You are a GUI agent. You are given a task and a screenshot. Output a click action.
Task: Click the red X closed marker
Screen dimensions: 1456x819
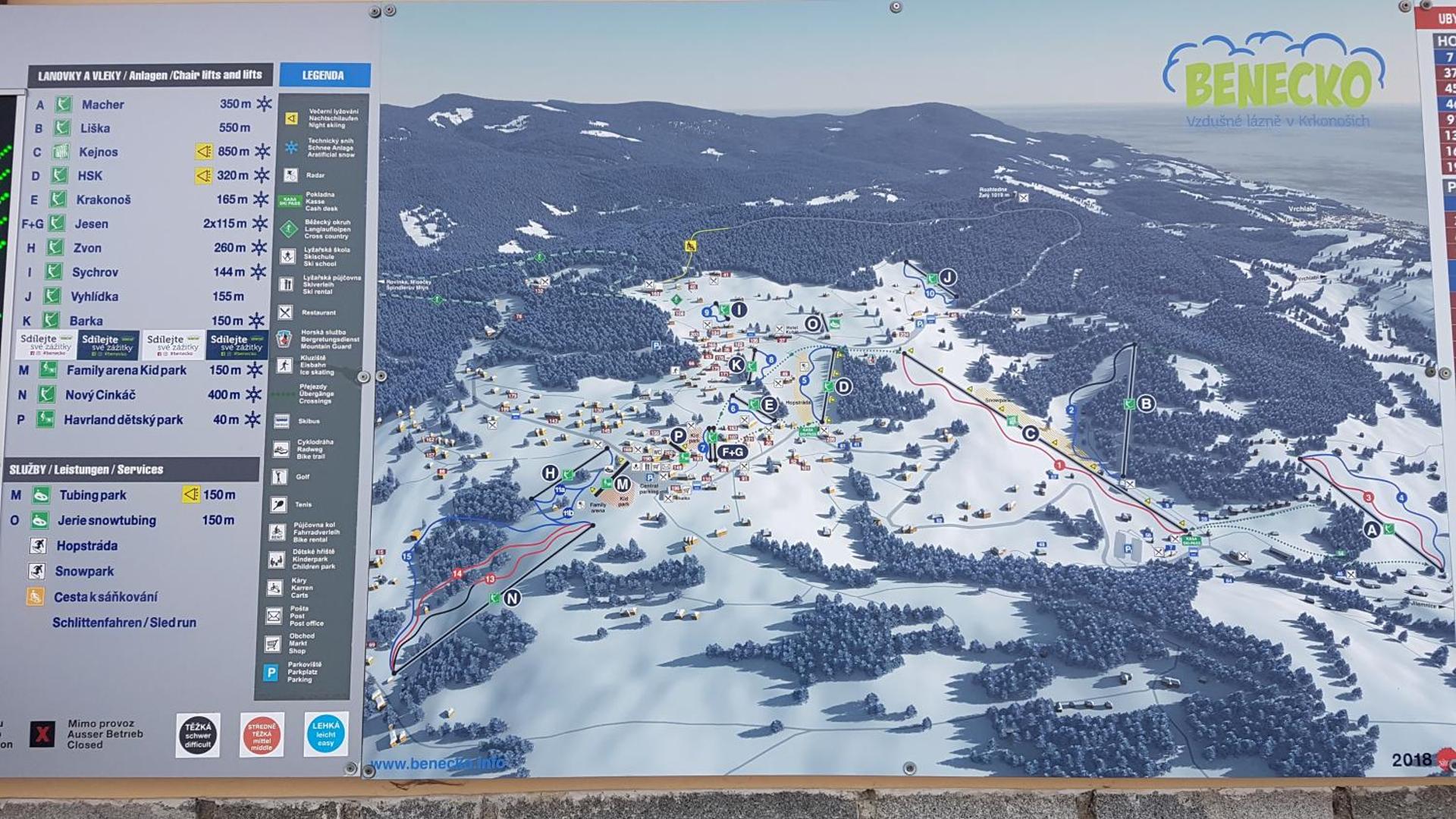point(42,733)
